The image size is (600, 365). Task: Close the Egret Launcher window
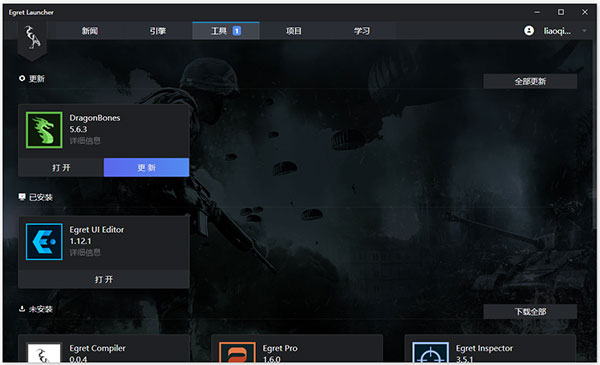[585, 12]
